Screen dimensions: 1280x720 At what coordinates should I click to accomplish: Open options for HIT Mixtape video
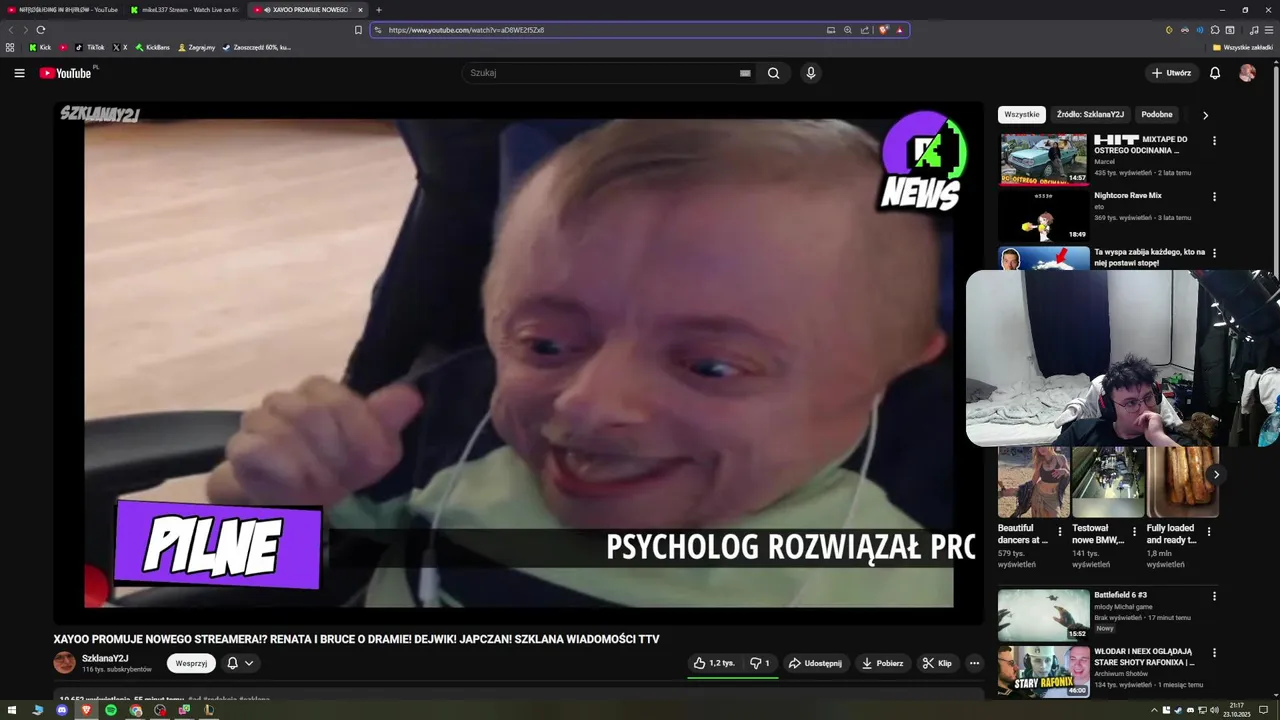[1214, 141]
